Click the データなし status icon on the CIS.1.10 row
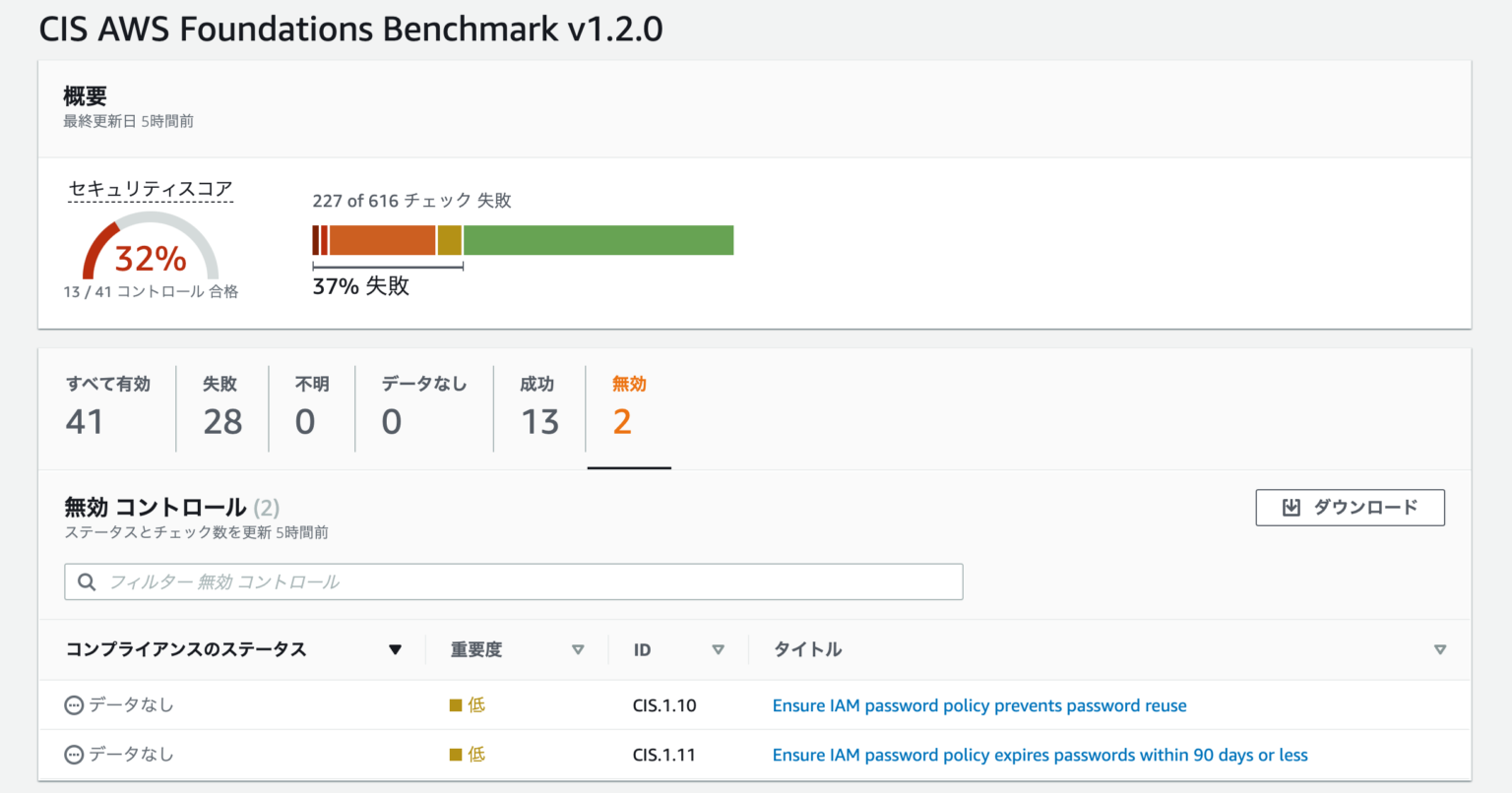 (x=72, y=704)
